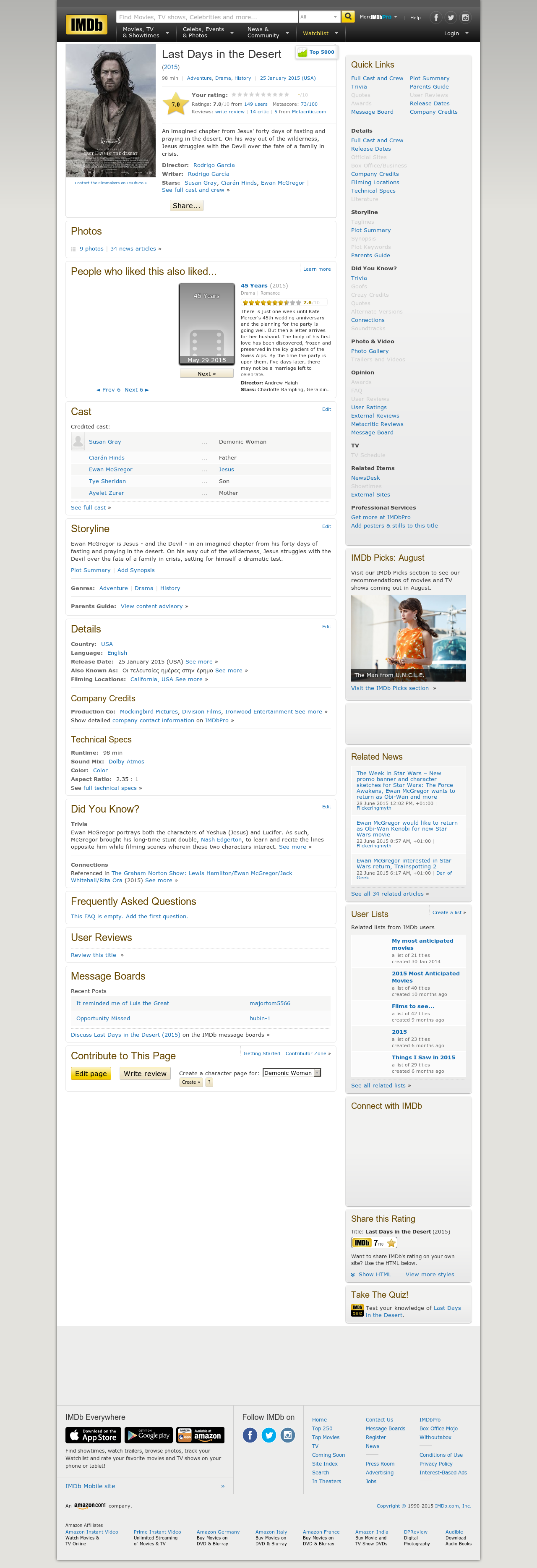Open the Login dropdown menu
Screen dimensions: 537x1568
coord(456,34)
